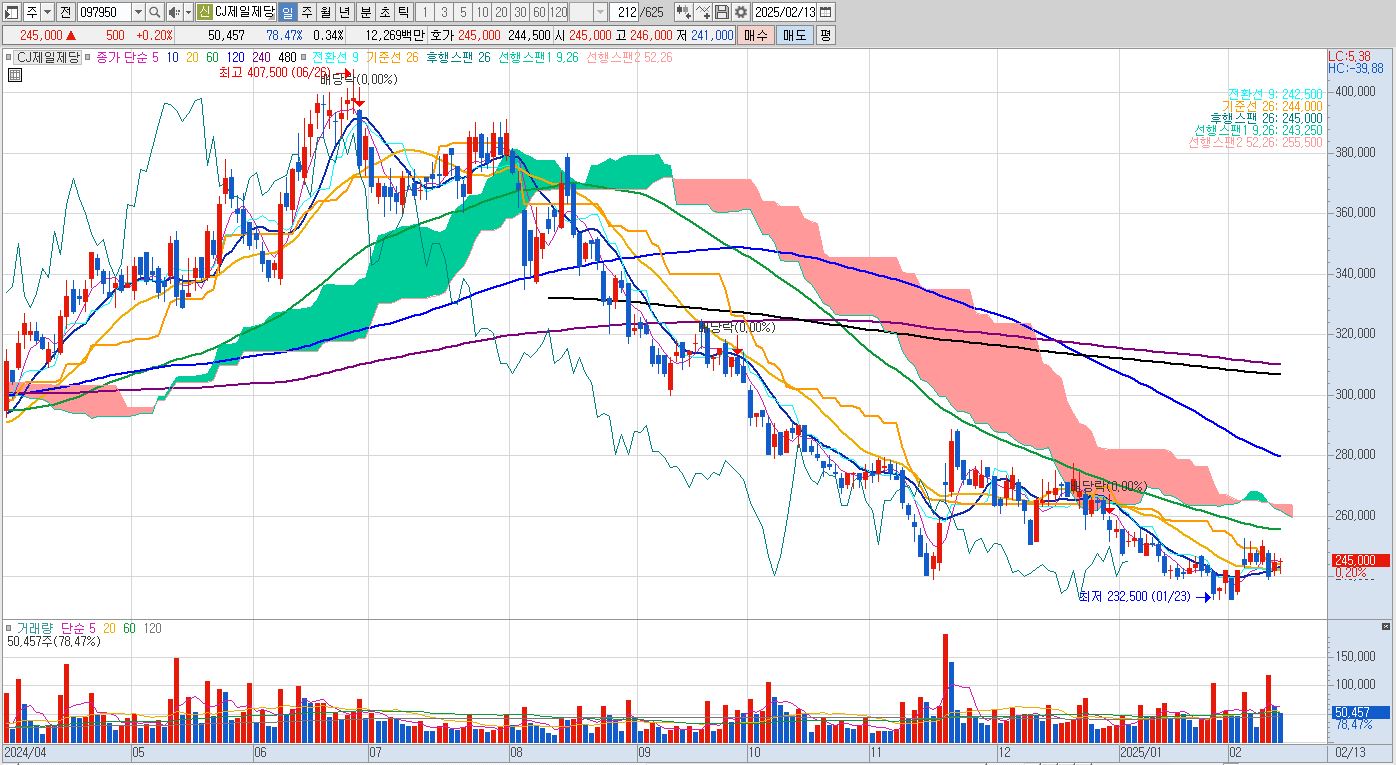Save the chart with the floppy disk icon
The height and width of the screenshot is (765, 1396).
tap(722, 12)
